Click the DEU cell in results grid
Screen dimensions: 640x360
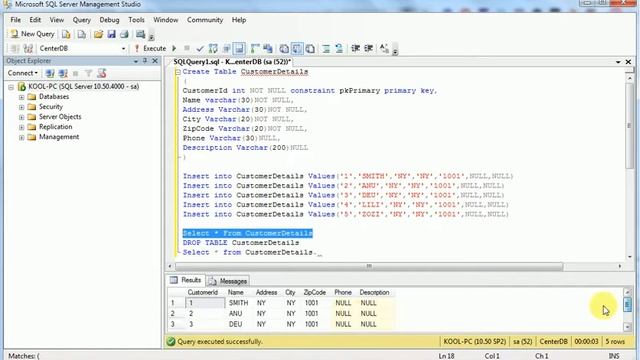click(x=235, y=324)
